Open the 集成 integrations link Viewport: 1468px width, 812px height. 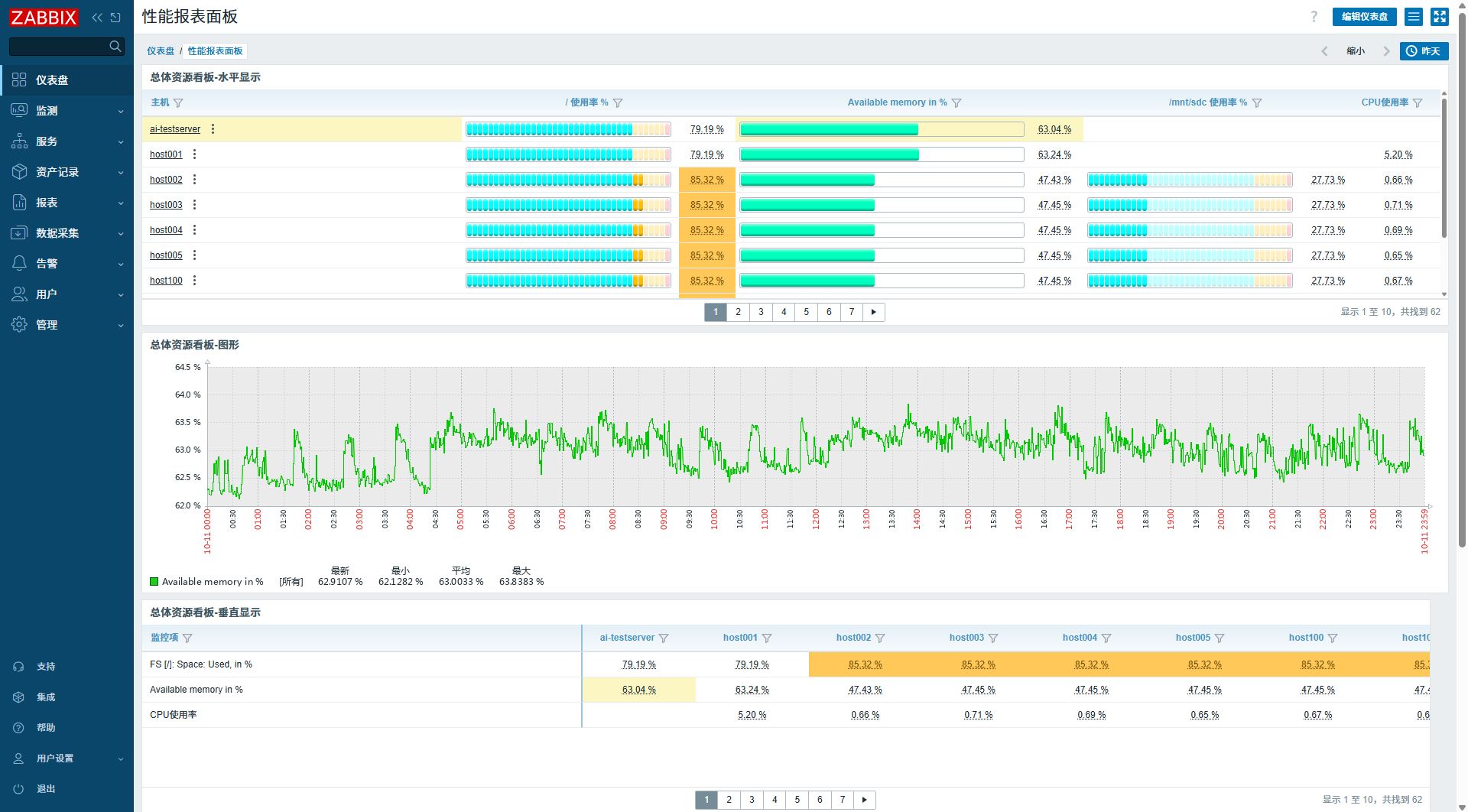pos(67,697)
